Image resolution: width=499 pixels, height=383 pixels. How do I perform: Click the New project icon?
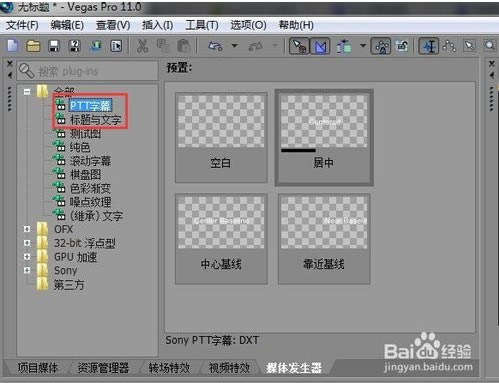[x=13, y=46]
